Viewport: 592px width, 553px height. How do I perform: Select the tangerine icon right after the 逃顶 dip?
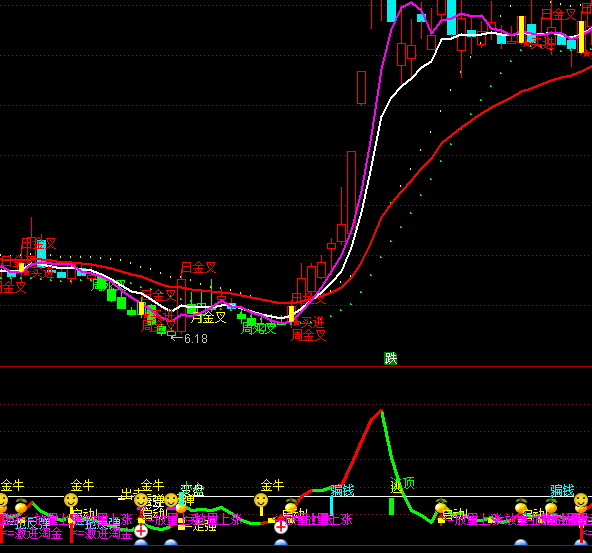pos(441,506)
